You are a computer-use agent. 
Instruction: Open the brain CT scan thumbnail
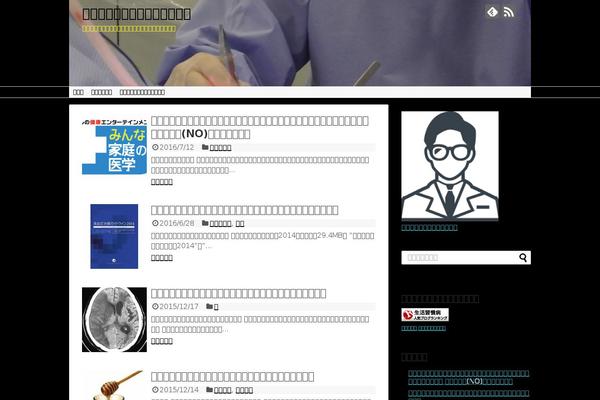[x=114, y=320]
